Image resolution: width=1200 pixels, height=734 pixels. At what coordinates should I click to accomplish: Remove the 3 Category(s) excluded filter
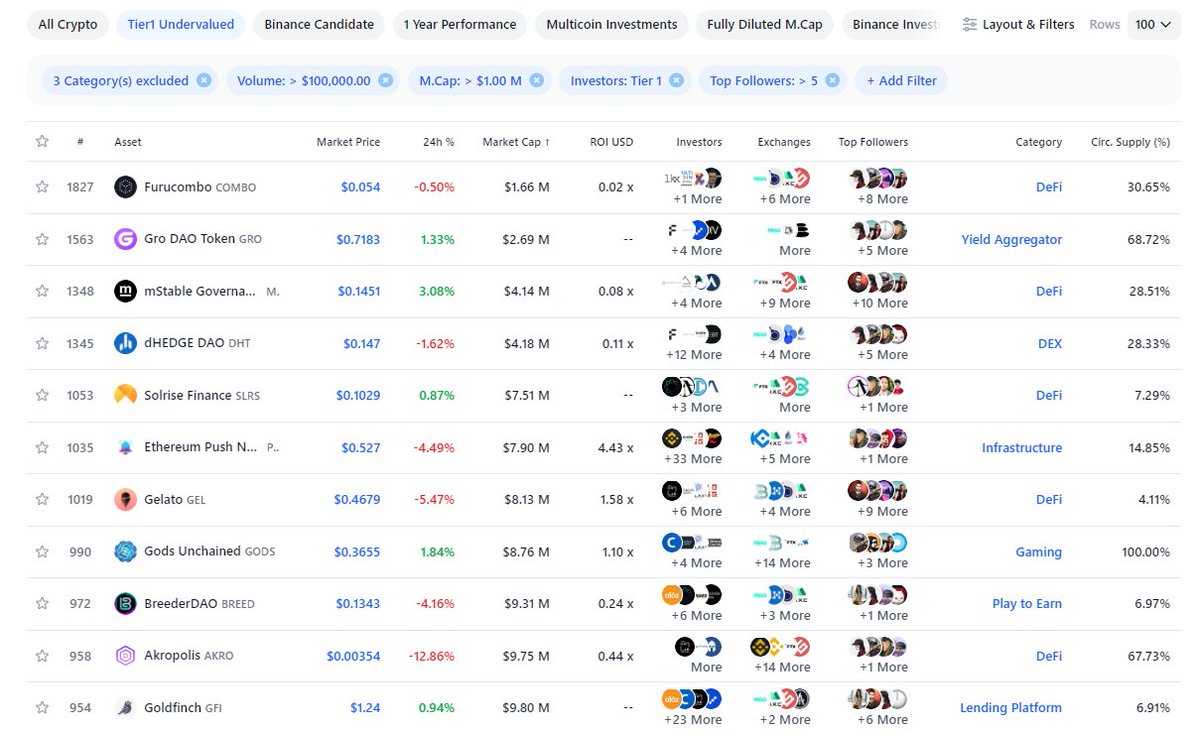[204, 80]
